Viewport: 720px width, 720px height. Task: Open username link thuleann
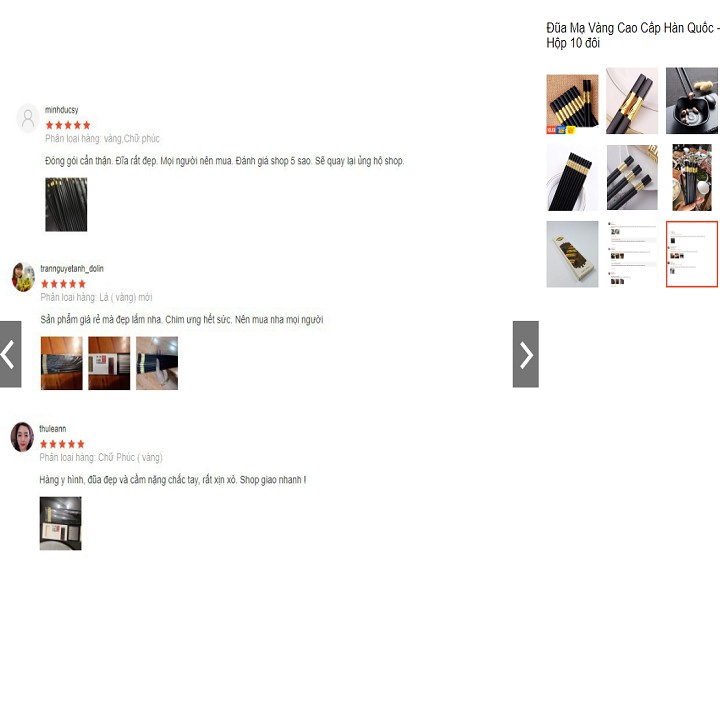tap(53, 428)
